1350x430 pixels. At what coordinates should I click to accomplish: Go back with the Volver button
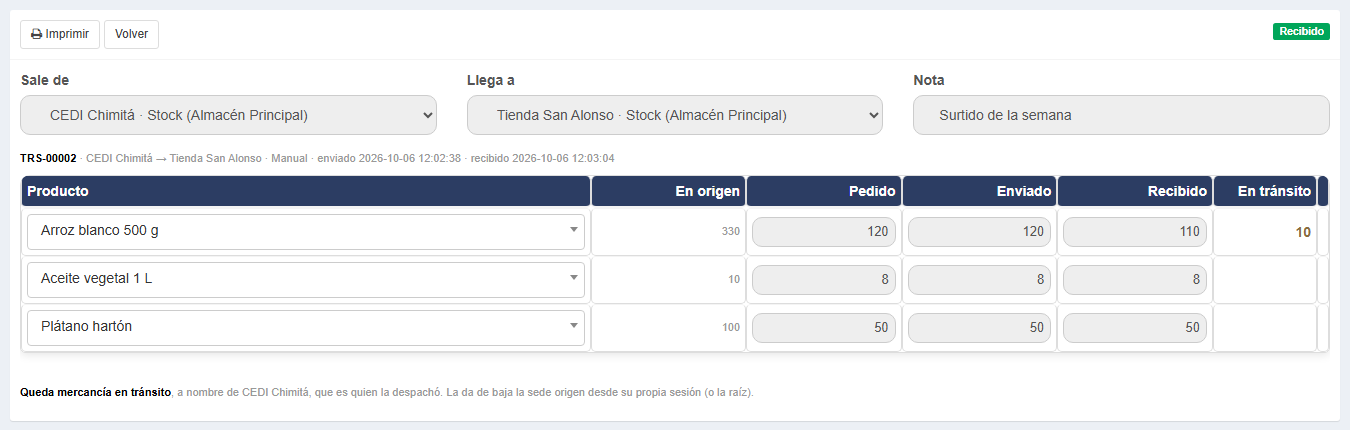[131, 34]
